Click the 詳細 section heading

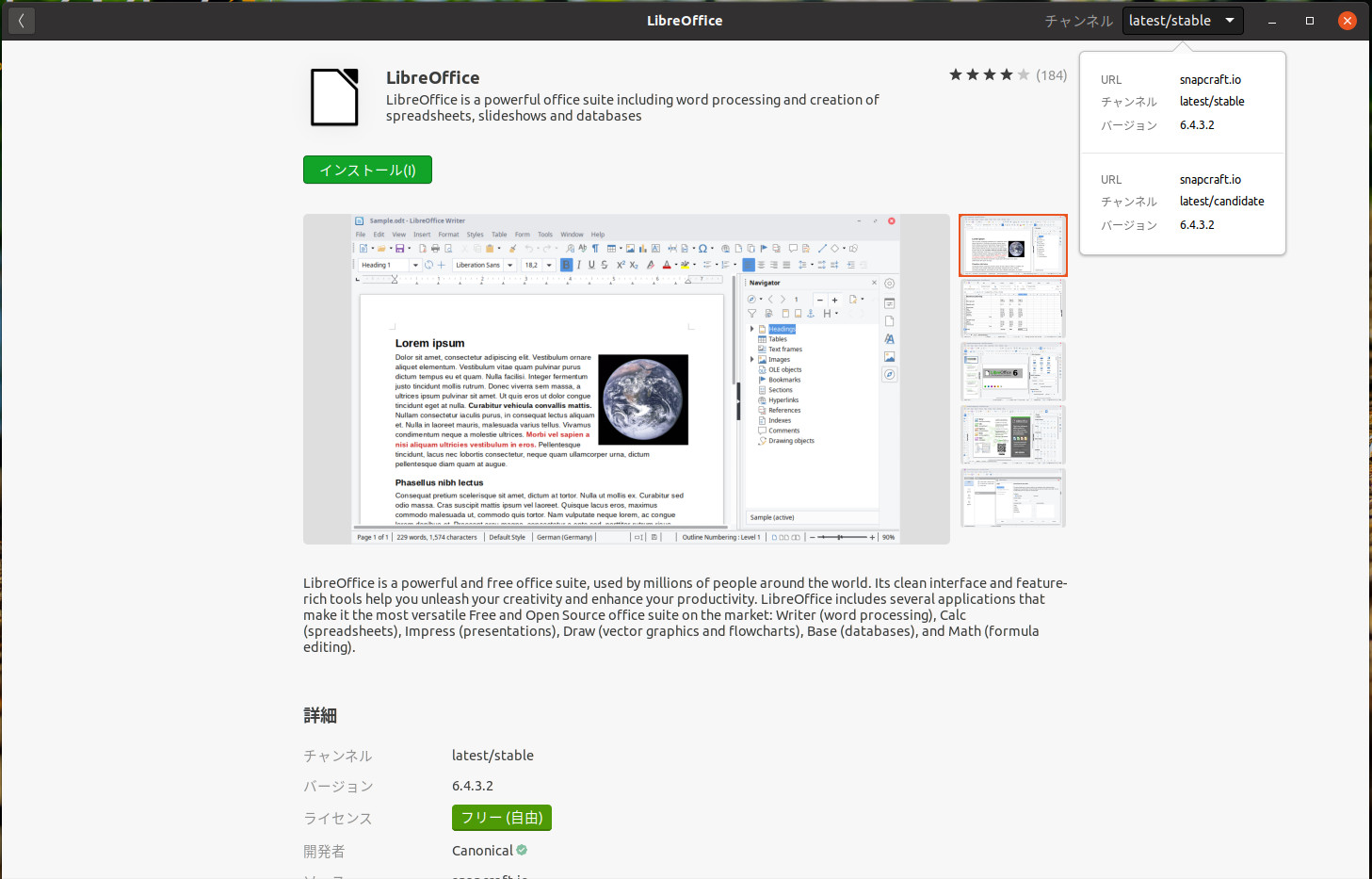[x=320, y=716]
